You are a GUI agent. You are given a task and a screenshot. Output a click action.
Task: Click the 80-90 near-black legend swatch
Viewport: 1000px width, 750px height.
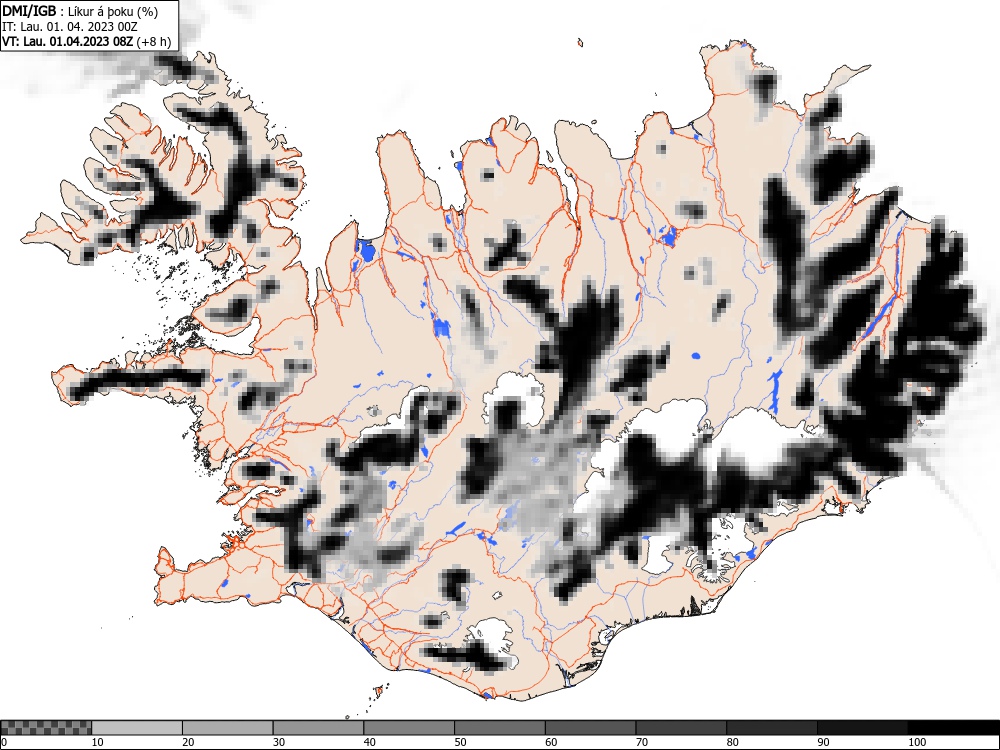(x=772, y=728)
